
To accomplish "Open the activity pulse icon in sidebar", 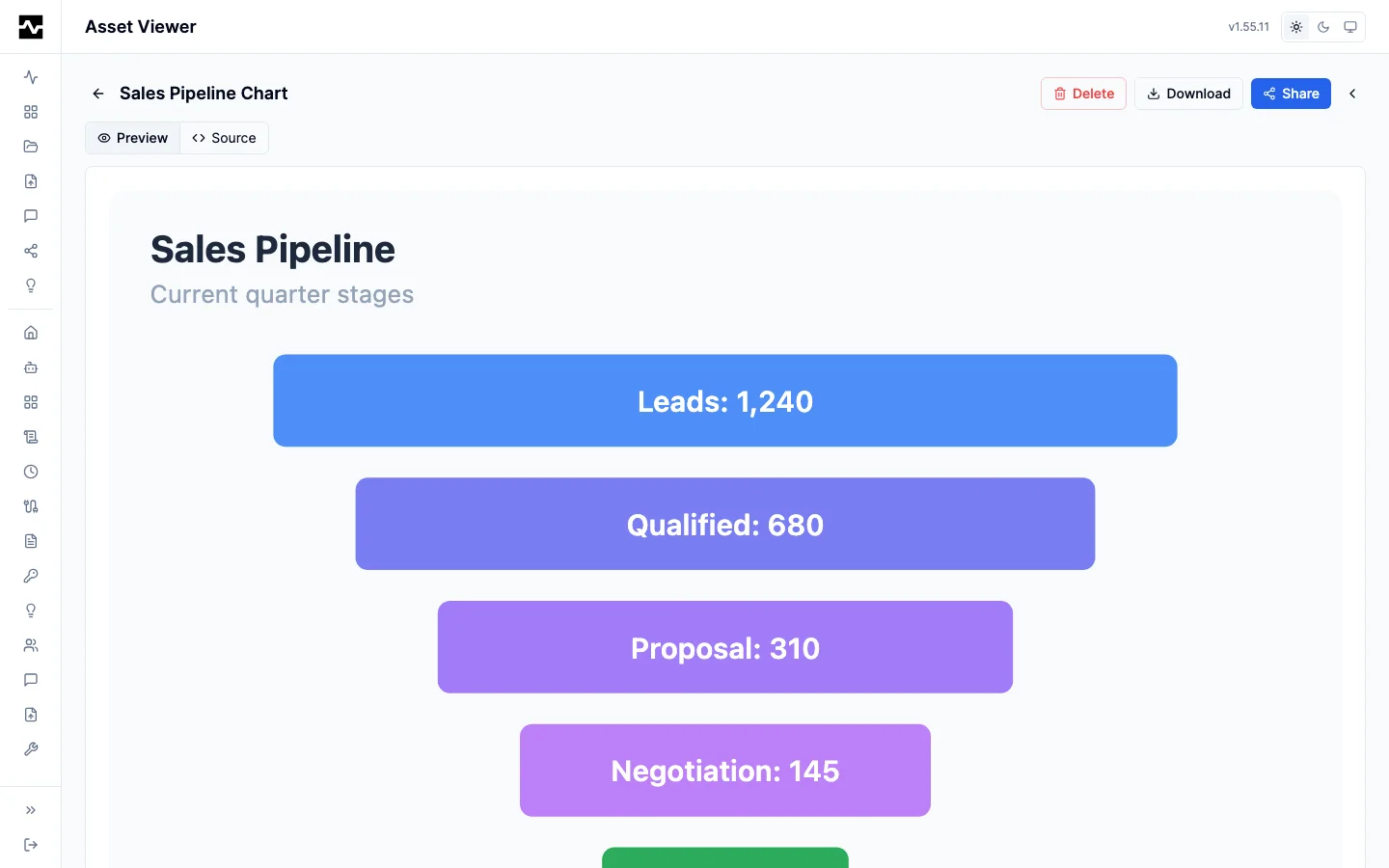I will pos(31,77).
